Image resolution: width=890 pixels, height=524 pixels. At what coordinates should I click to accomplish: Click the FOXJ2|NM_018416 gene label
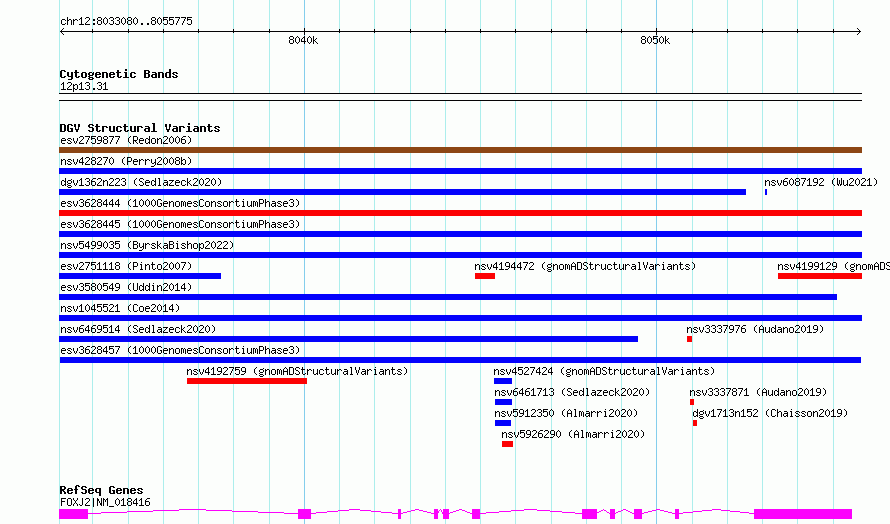[105, 502]
